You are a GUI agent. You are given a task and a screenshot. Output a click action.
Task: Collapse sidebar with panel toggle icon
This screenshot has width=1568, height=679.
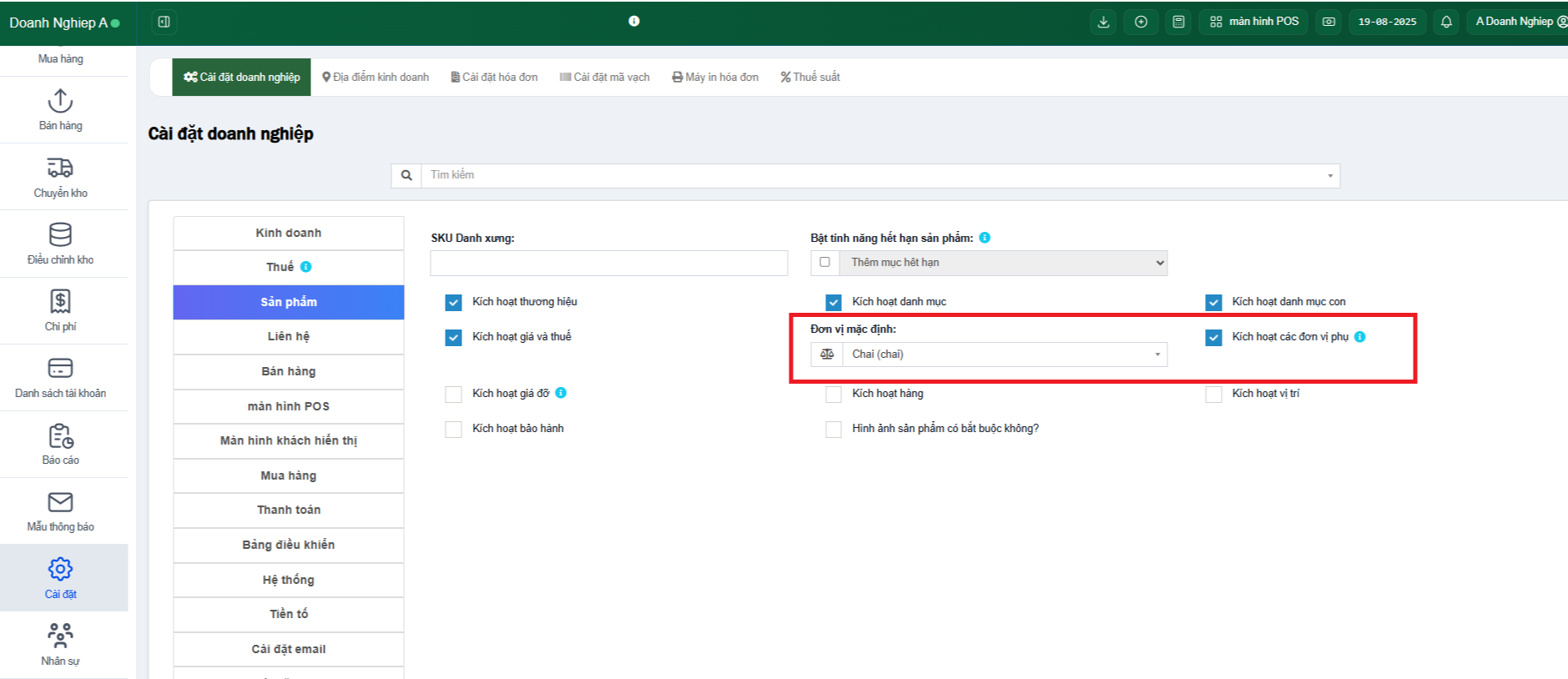[x=164, y=22]
